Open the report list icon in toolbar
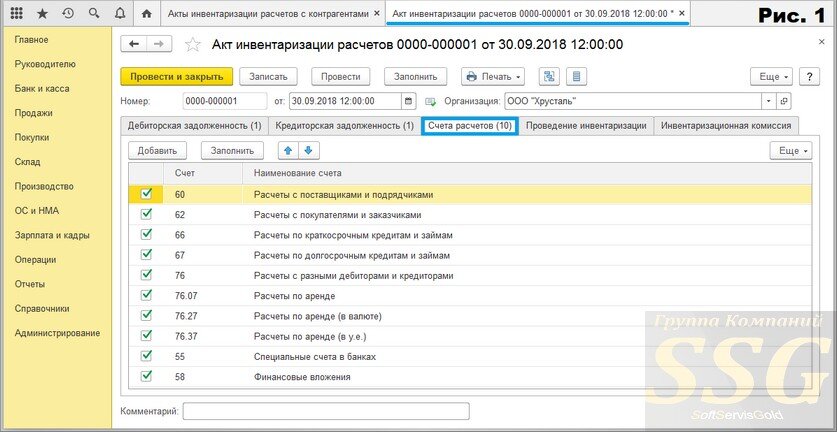This screenshot has height=432, width=837. pyautogui.click(x=577, y=76)
